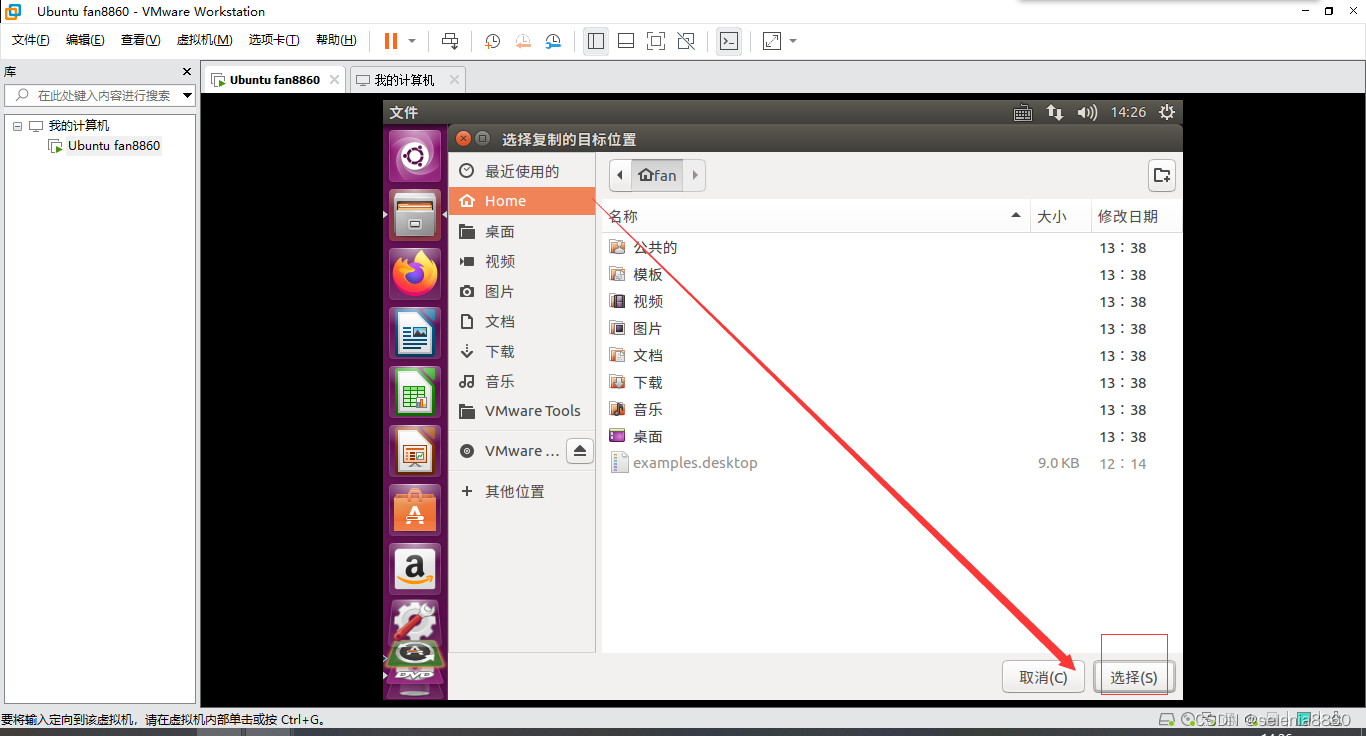Open the Amazon launcher icon

tap(414, 569)
